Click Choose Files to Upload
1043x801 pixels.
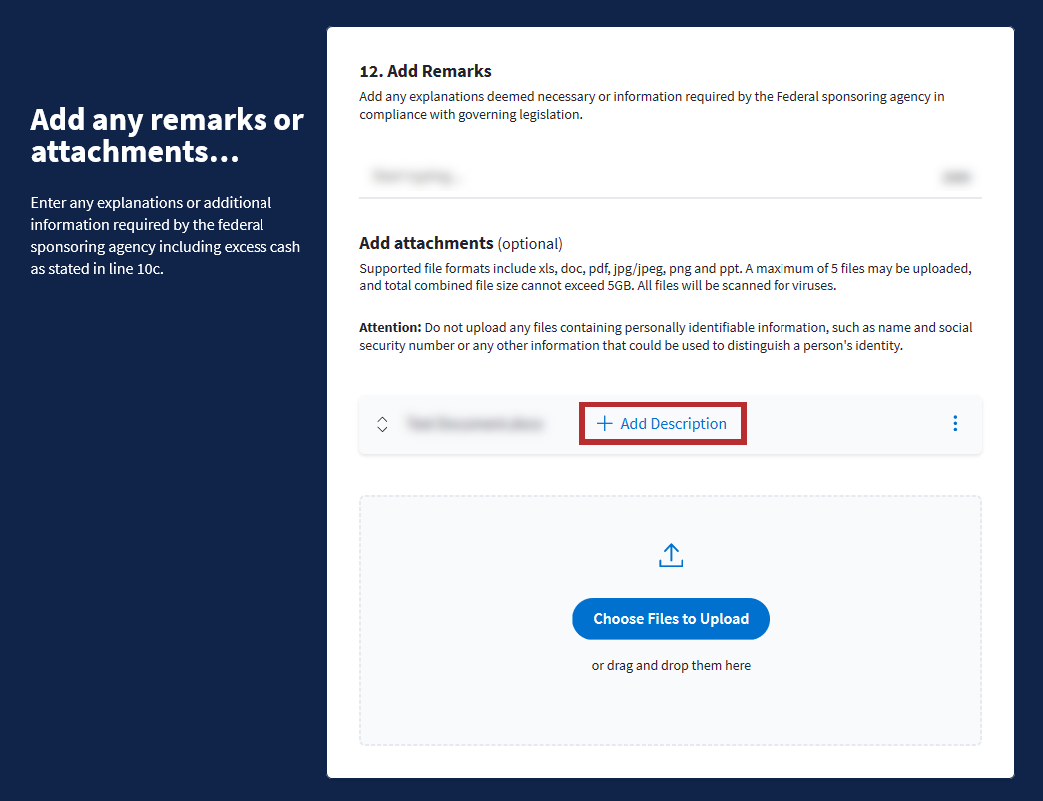pos(671,619)
